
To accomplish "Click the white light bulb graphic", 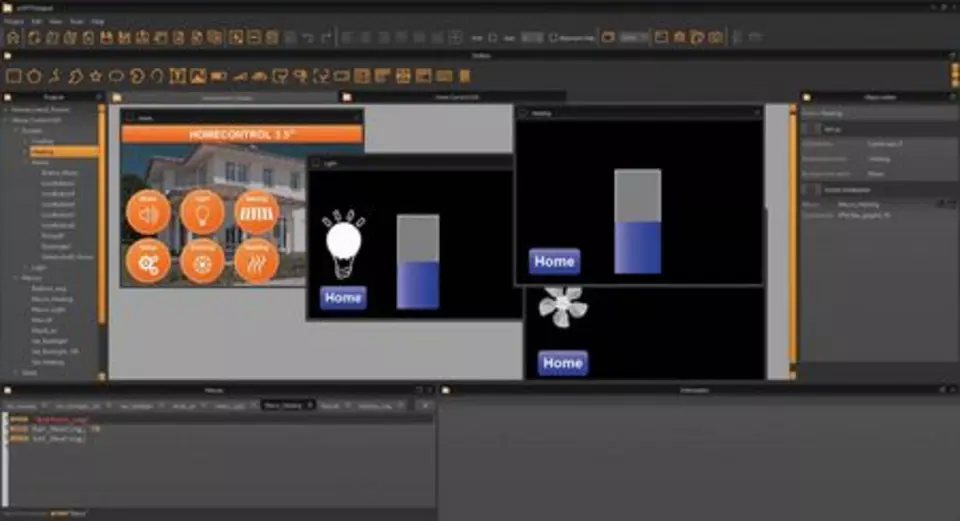I will tap(343, 243).
